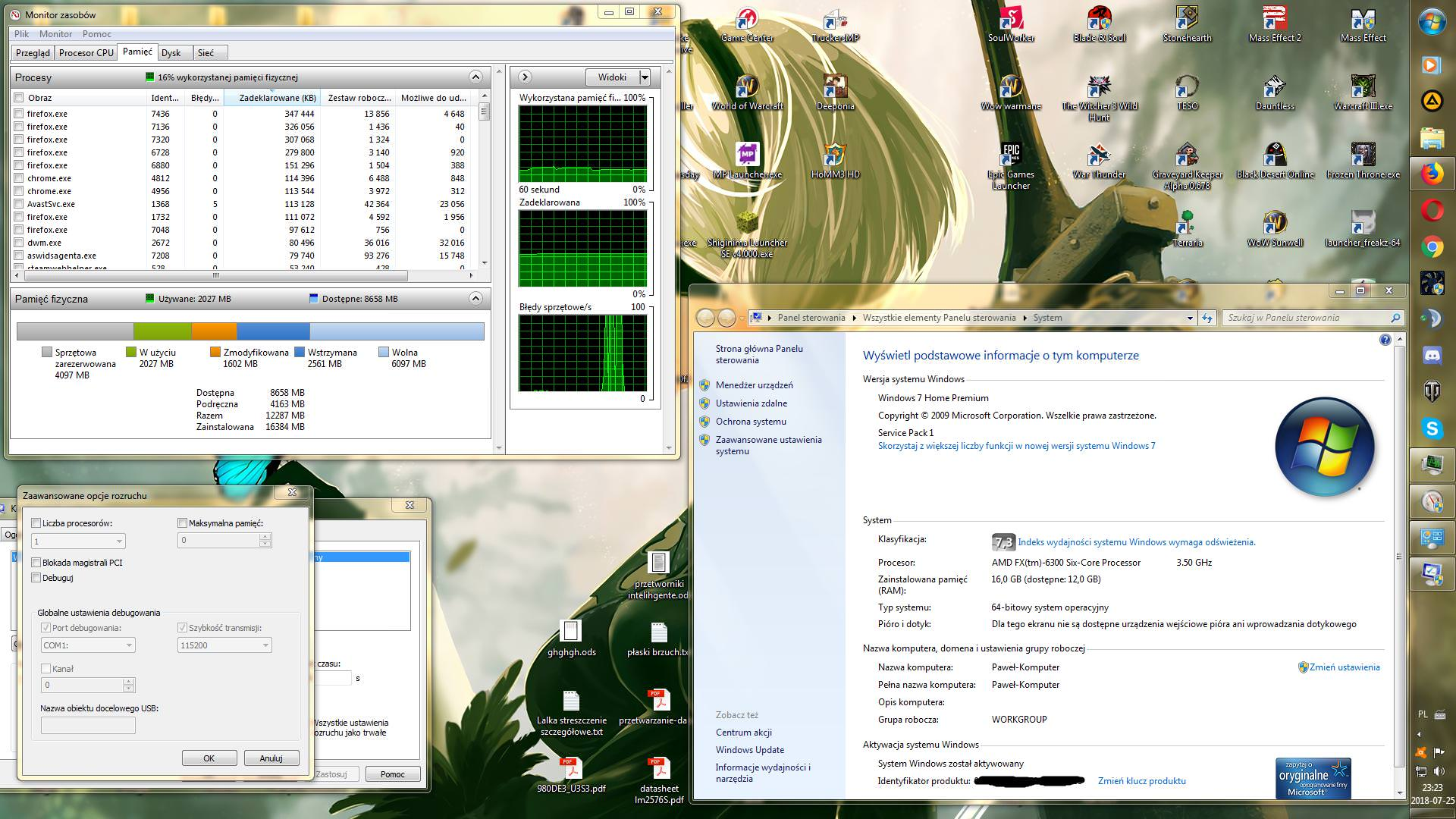Switch to the Przegląd tab

coord(33,53)
